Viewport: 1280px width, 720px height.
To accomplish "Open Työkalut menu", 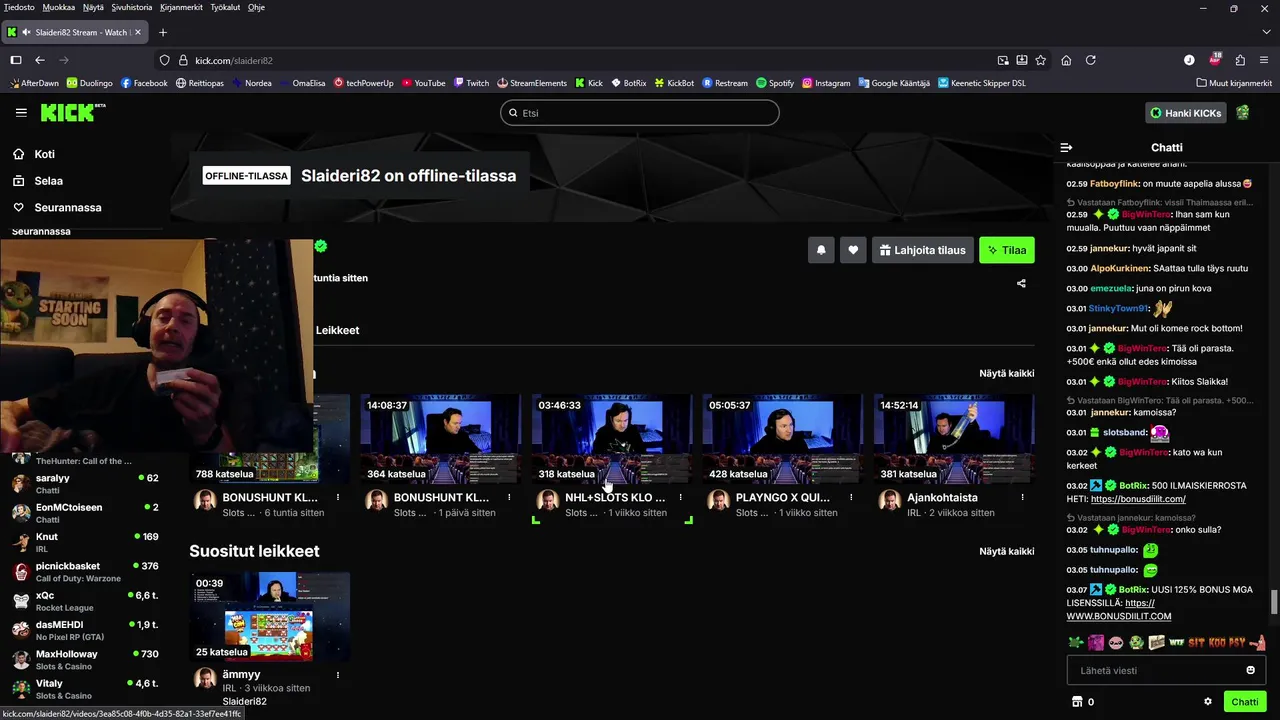I will coord(225,7).
